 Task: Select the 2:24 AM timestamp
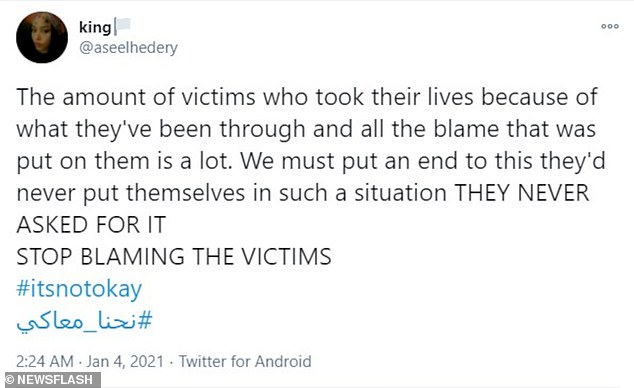point(45,361)
